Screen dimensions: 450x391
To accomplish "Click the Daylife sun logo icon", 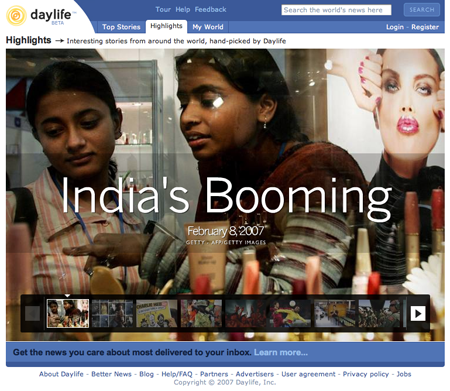I will click(x=16, y=16).
